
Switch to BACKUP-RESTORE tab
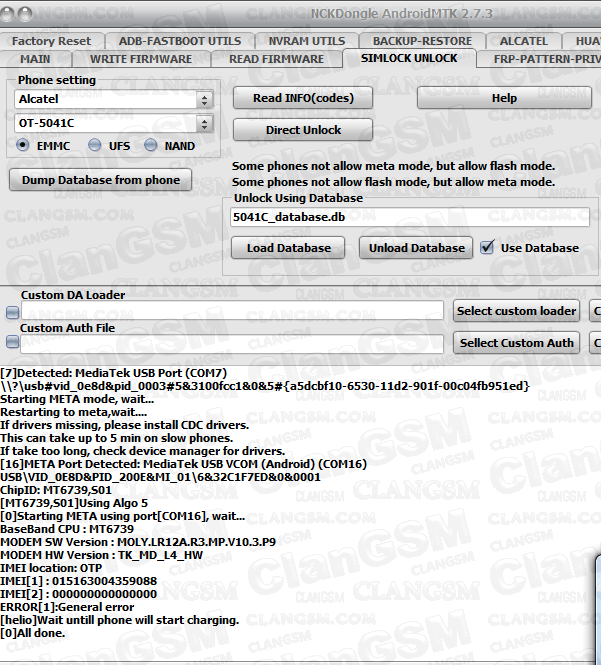tap(422, 41)
